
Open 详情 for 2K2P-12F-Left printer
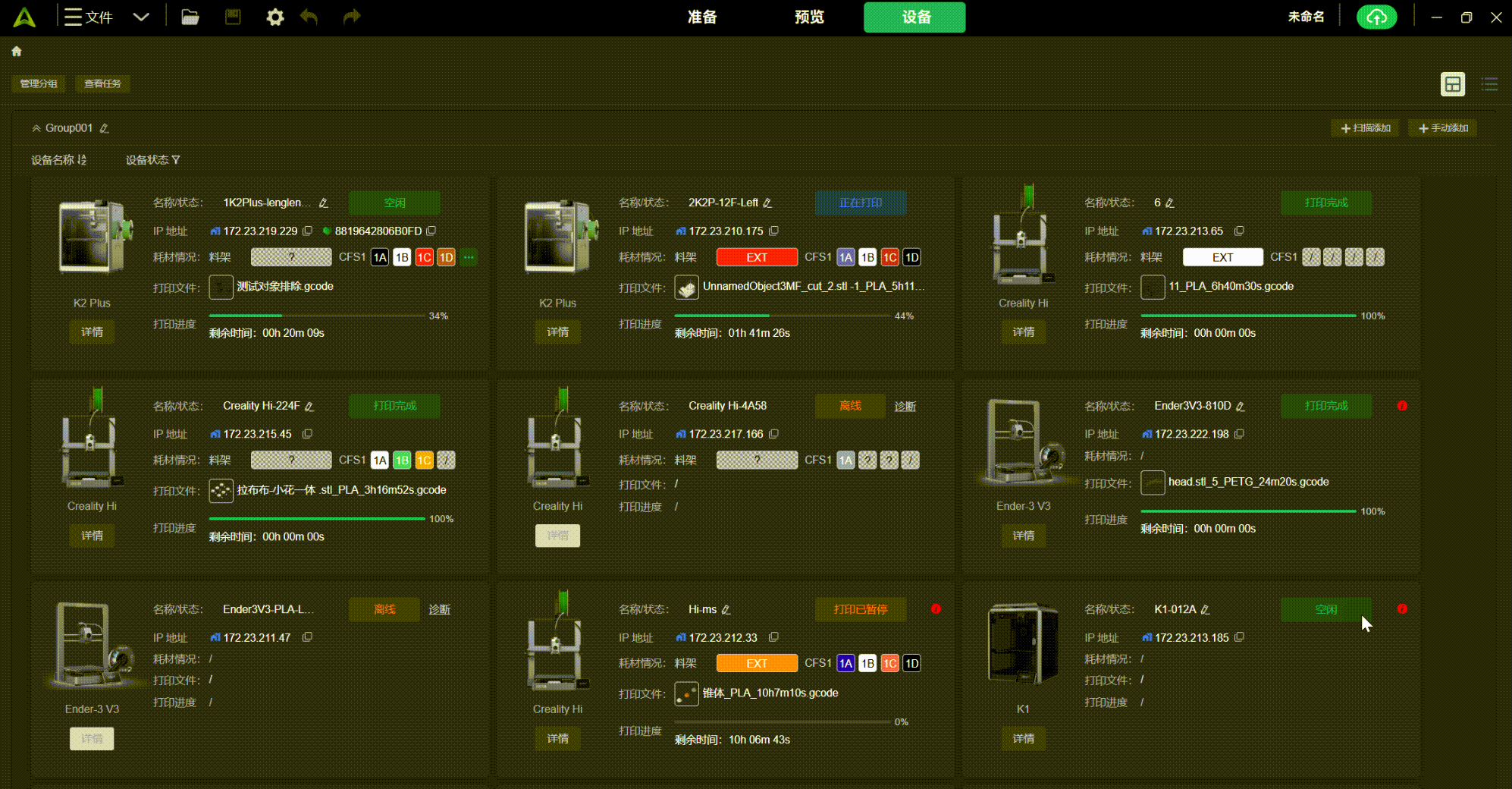click(x=557, y=332)
